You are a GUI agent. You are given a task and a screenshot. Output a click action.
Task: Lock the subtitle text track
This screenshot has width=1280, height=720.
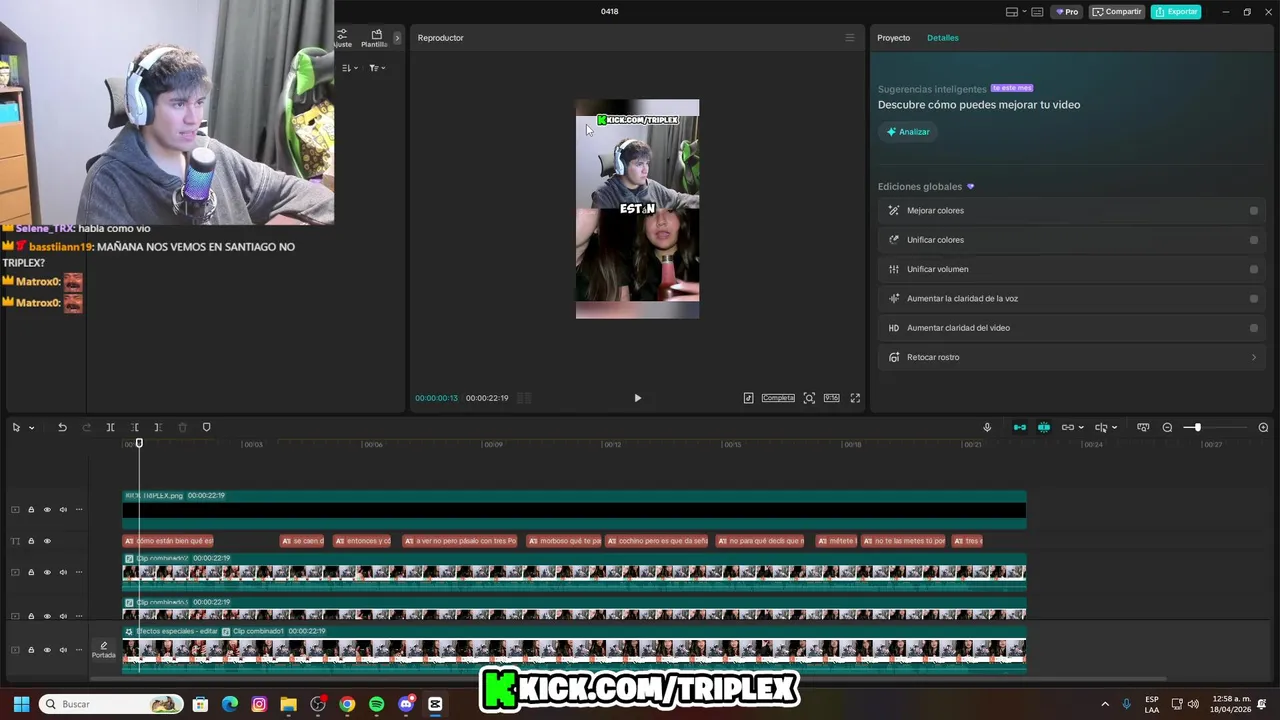(x=31, y=541)
